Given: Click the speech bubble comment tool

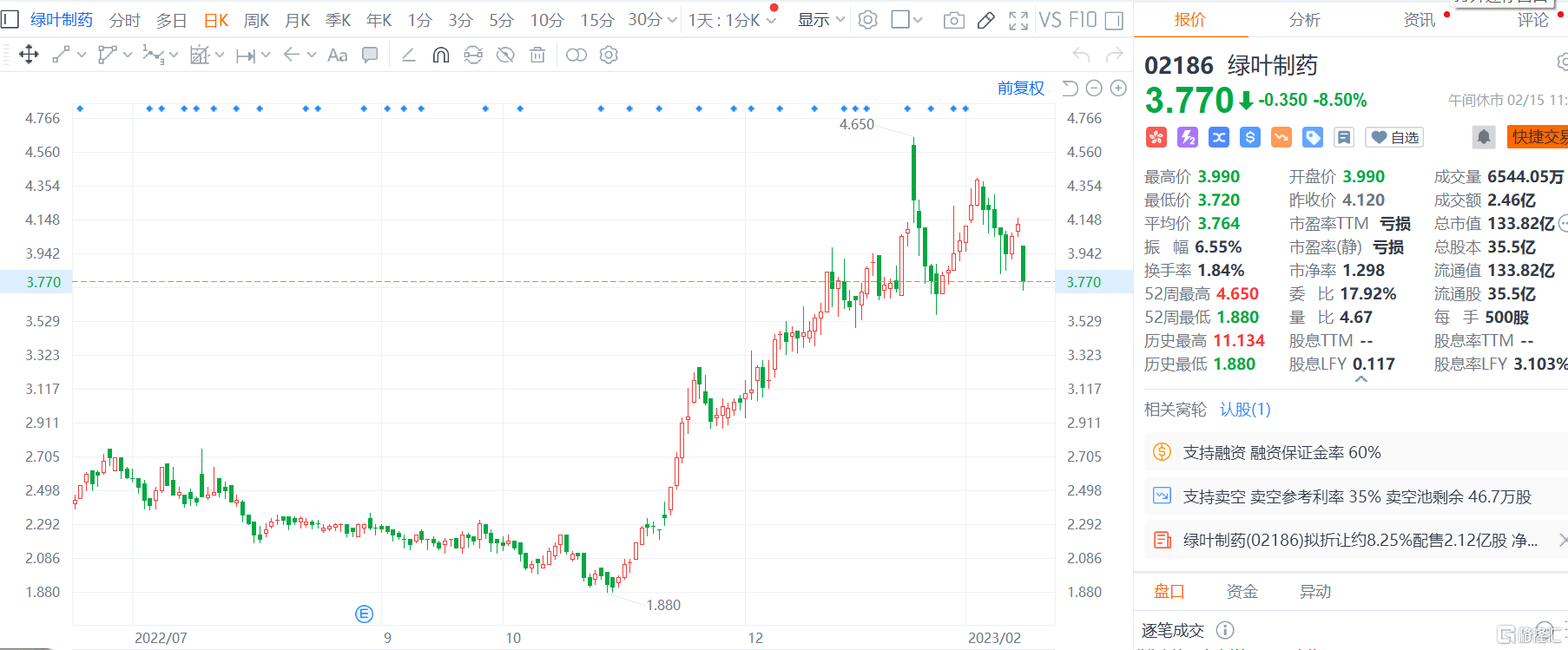Looking at the screenshot, I should coord(370,56).
